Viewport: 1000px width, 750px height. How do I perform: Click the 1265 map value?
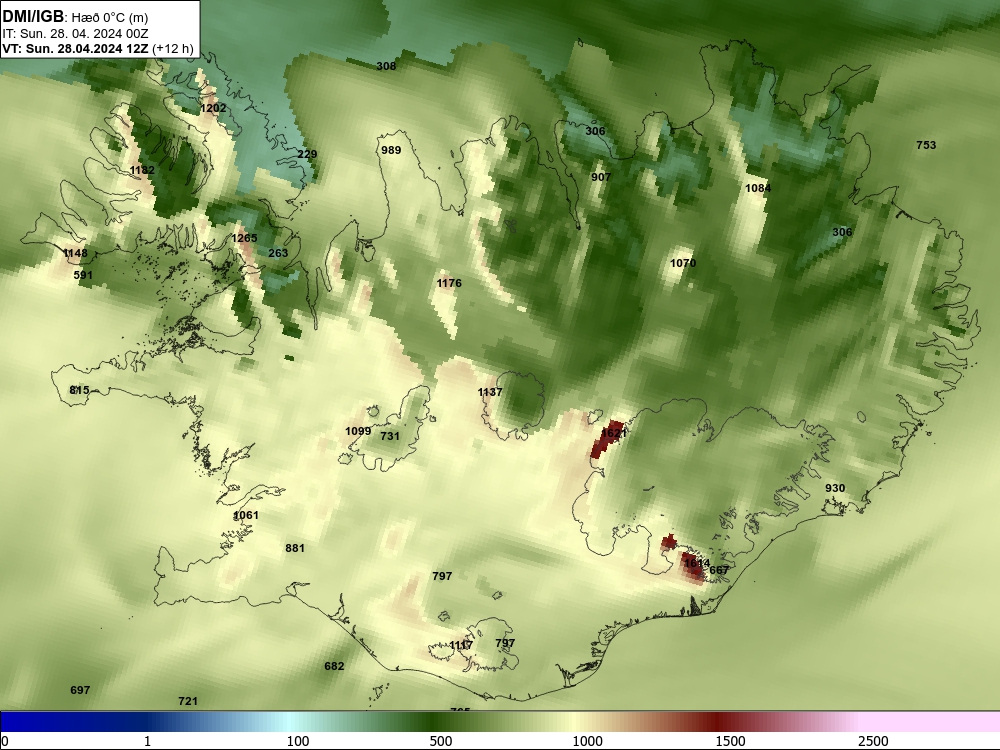pyautogui.click(x=244, y=238)
